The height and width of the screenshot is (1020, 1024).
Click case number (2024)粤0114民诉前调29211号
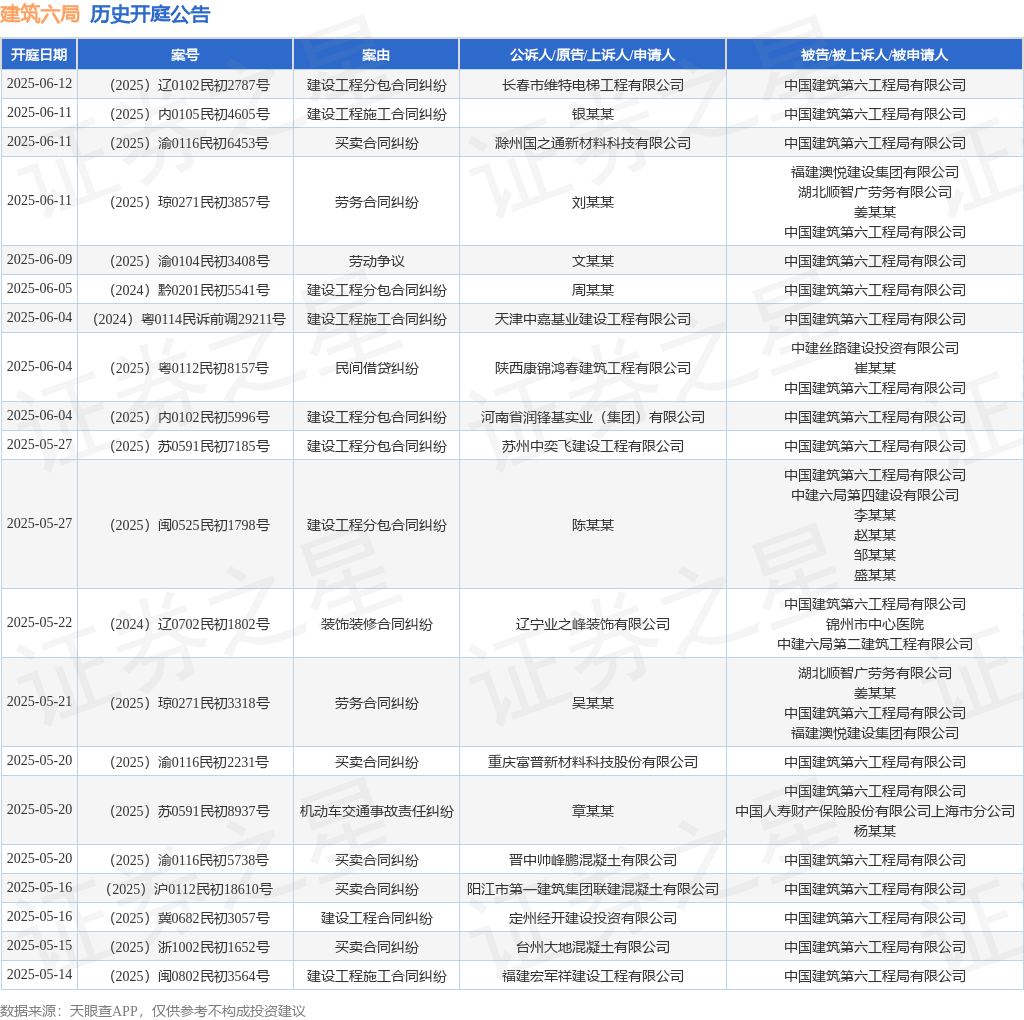[185, 319]
